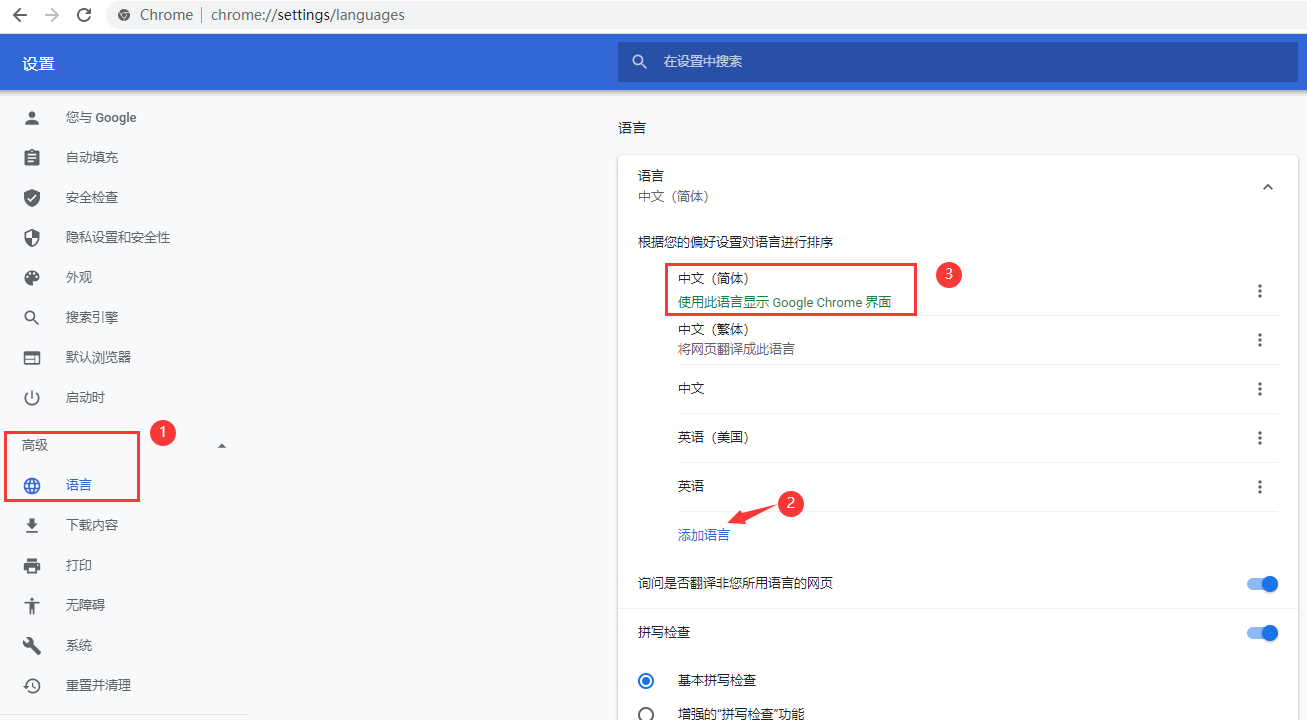The height and width of the screenshot is (720, 1307).
Task: Collapse the 高级 section arrow
Action: coord(222,446)
